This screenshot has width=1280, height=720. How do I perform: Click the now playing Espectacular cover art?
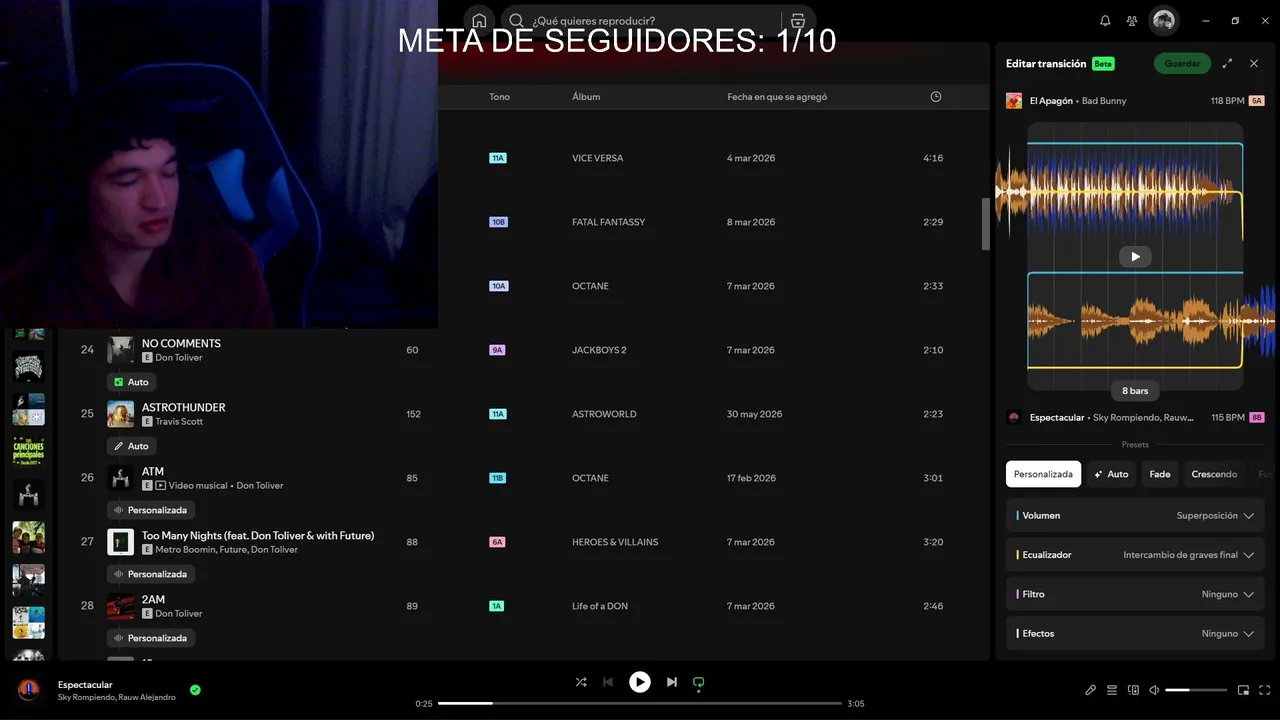click(x=29, y=690)
